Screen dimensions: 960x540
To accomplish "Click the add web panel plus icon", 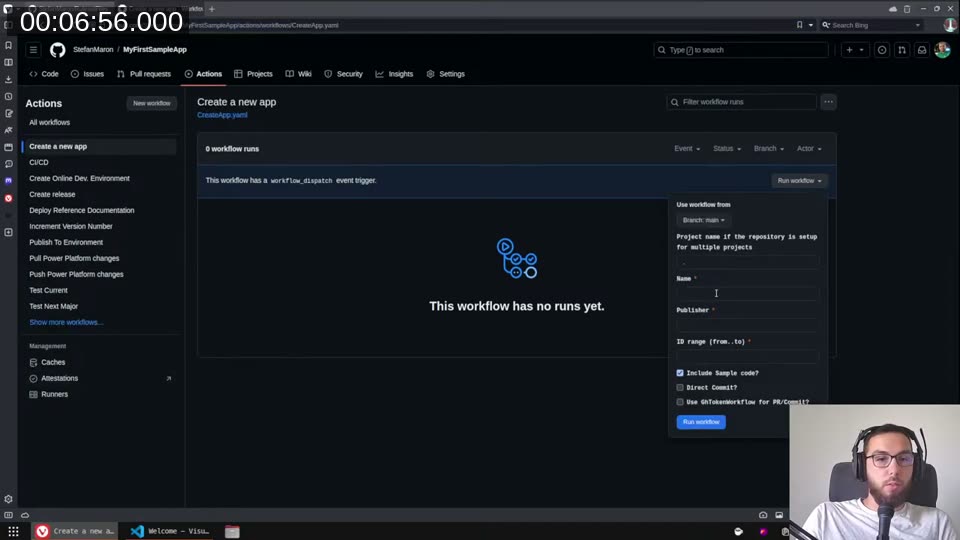I will point(9,233).
